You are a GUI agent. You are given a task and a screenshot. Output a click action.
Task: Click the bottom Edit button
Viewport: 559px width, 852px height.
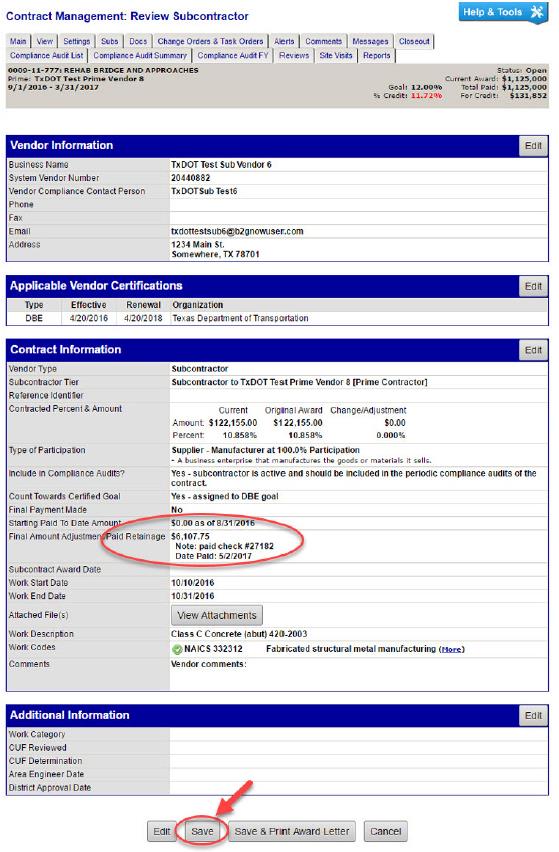(161, 832)
